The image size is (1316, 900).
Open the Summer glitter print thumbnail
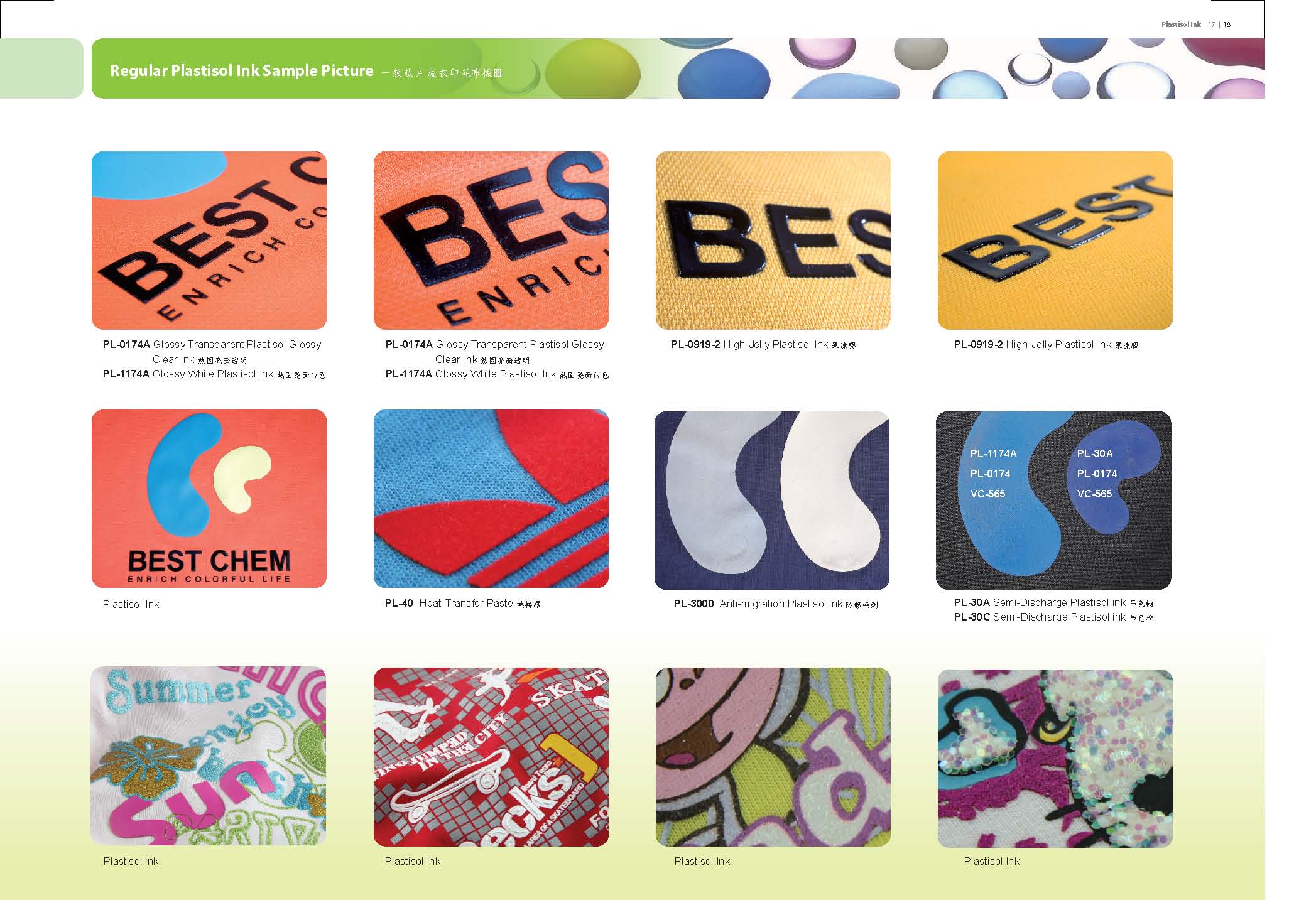(x=209, y=756)
